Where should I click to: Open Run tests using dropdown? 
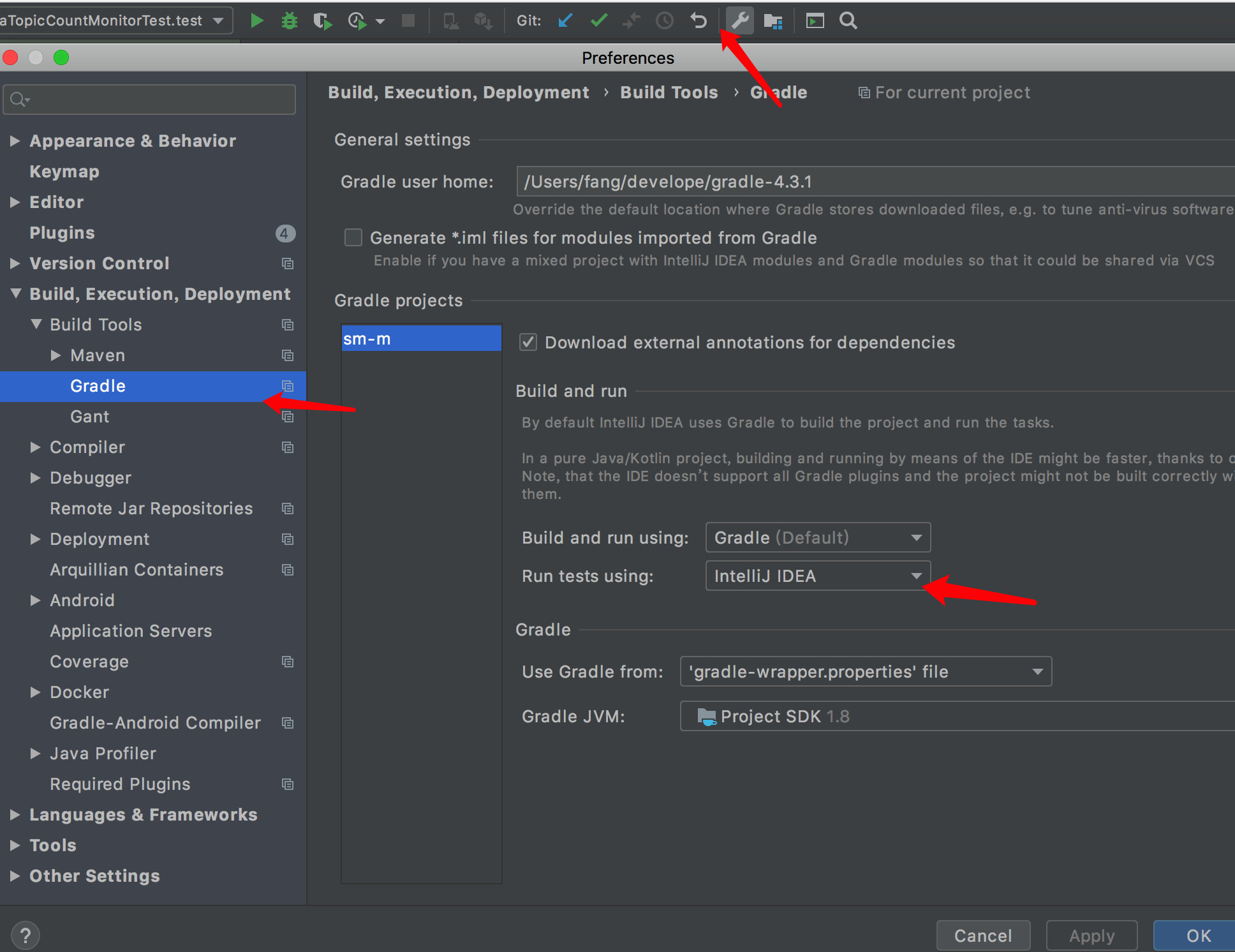point(818,576)
